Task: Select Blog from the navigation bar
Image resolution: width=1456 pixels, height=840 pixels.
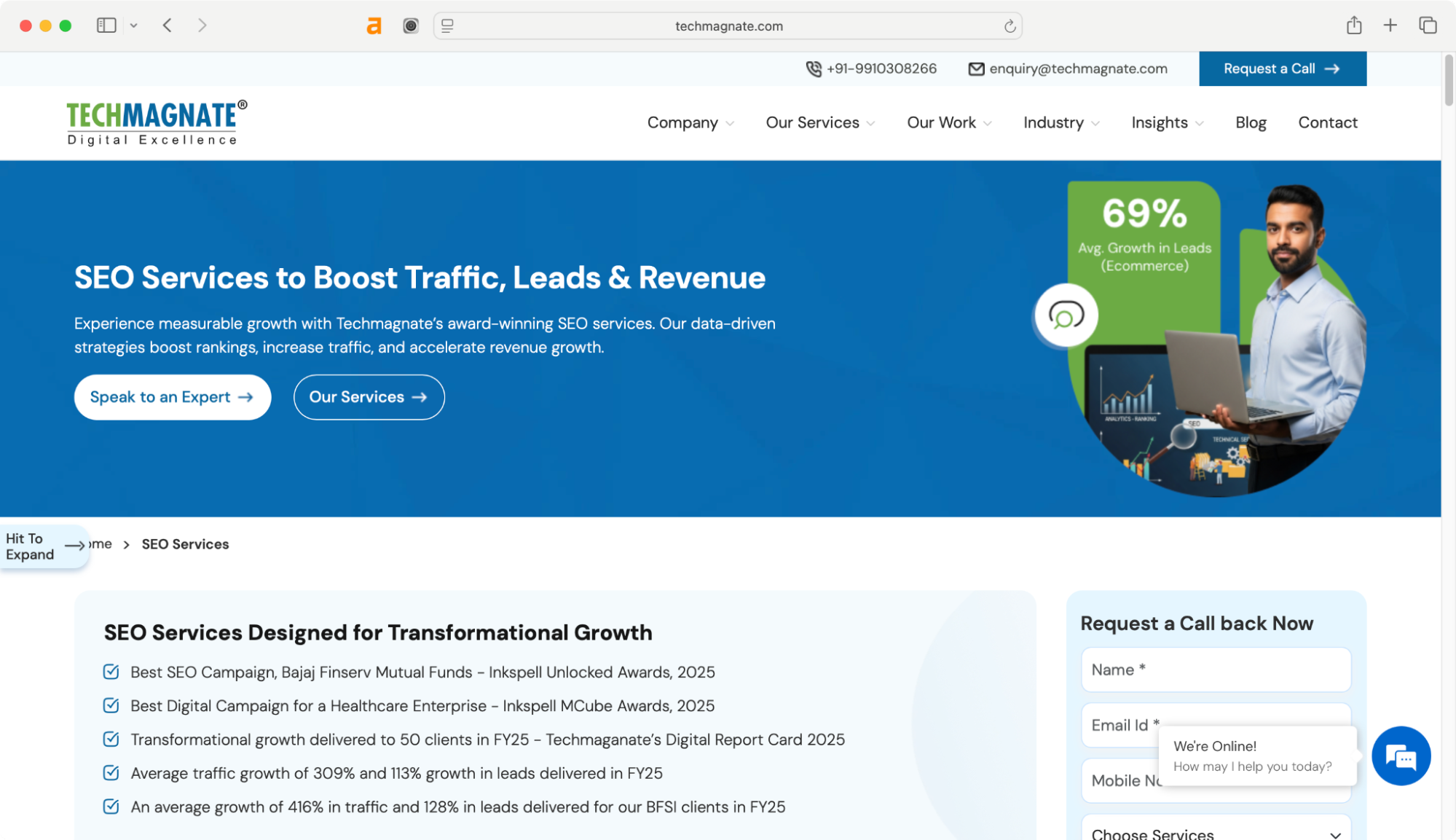Action: pyautogui.click(x=1251, y=122)
